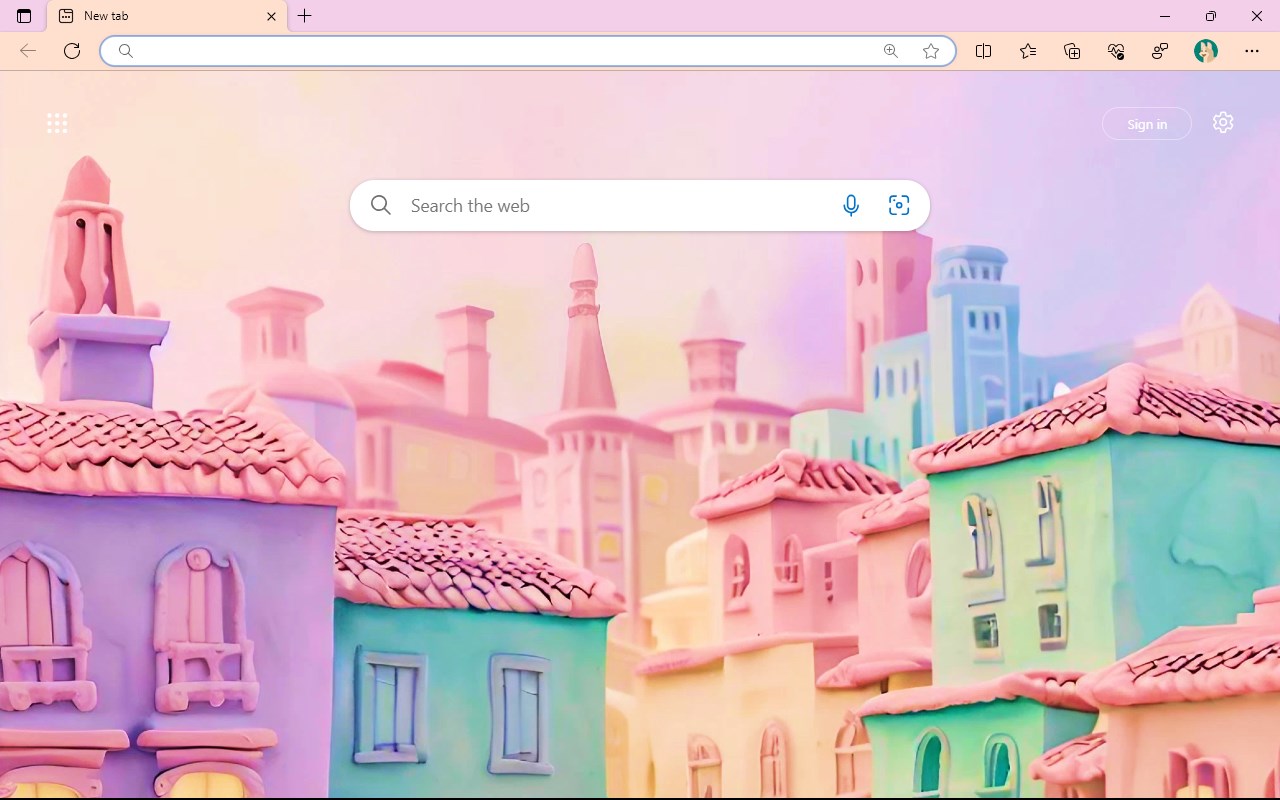
Task: Open page settings gear
Action: (1223, 123)
